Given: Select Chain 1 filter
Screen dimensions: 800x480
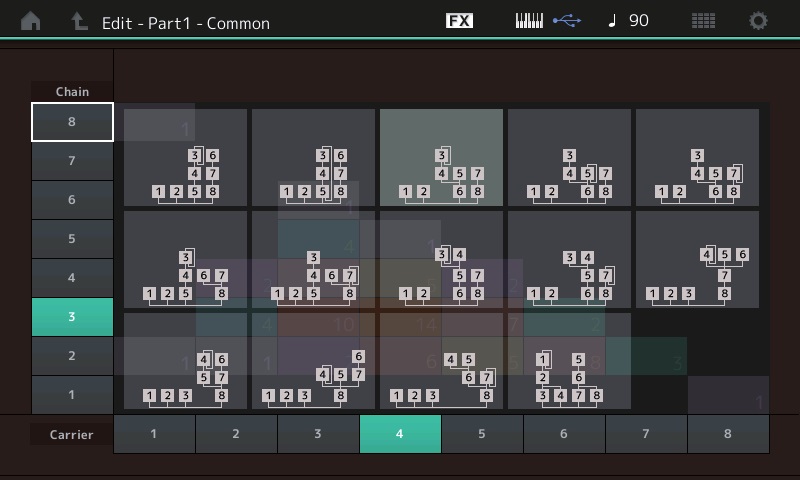Looking at the screenshot, I should coord(72,395).
